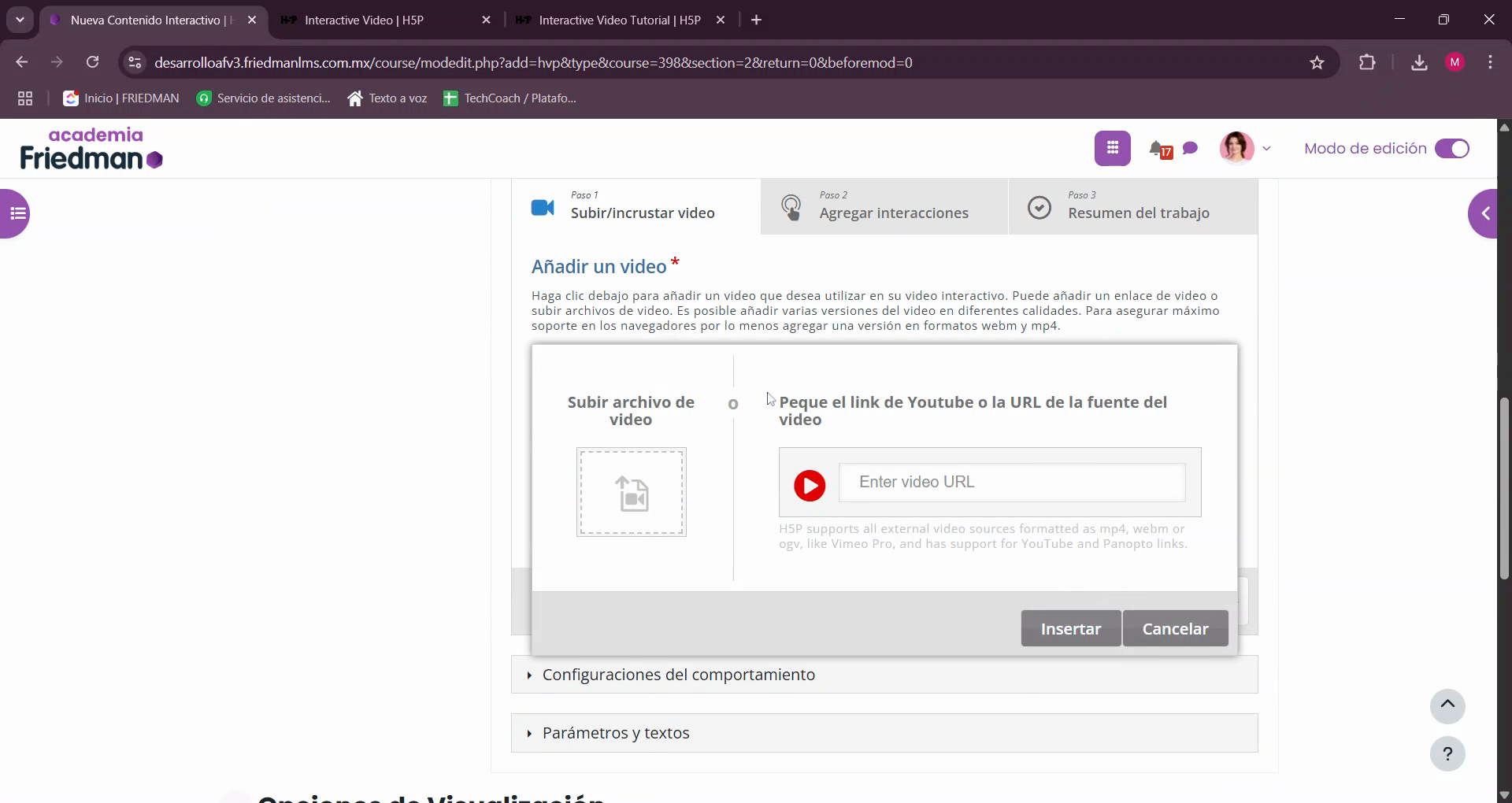Click the scroll-to-top arrow button
Screen dimensions: 1512x803
coord(1447,706)
